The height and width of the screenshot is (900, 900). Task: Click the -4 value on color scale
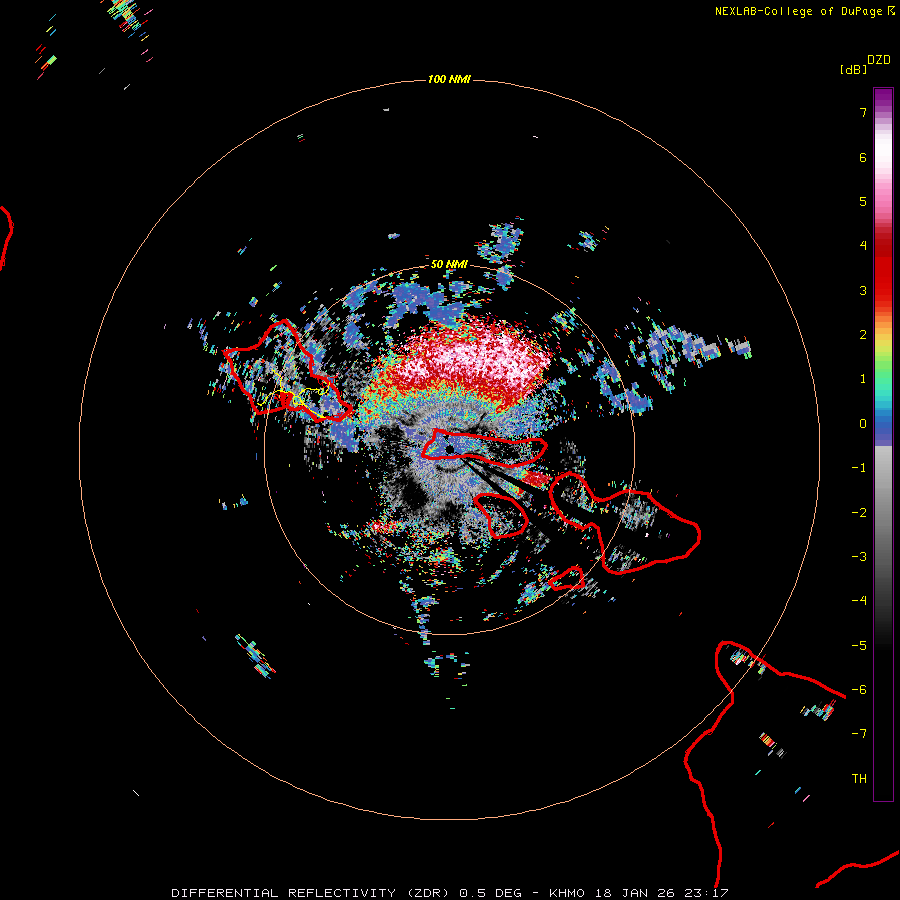pyautogui.click(x=859, y=601)
